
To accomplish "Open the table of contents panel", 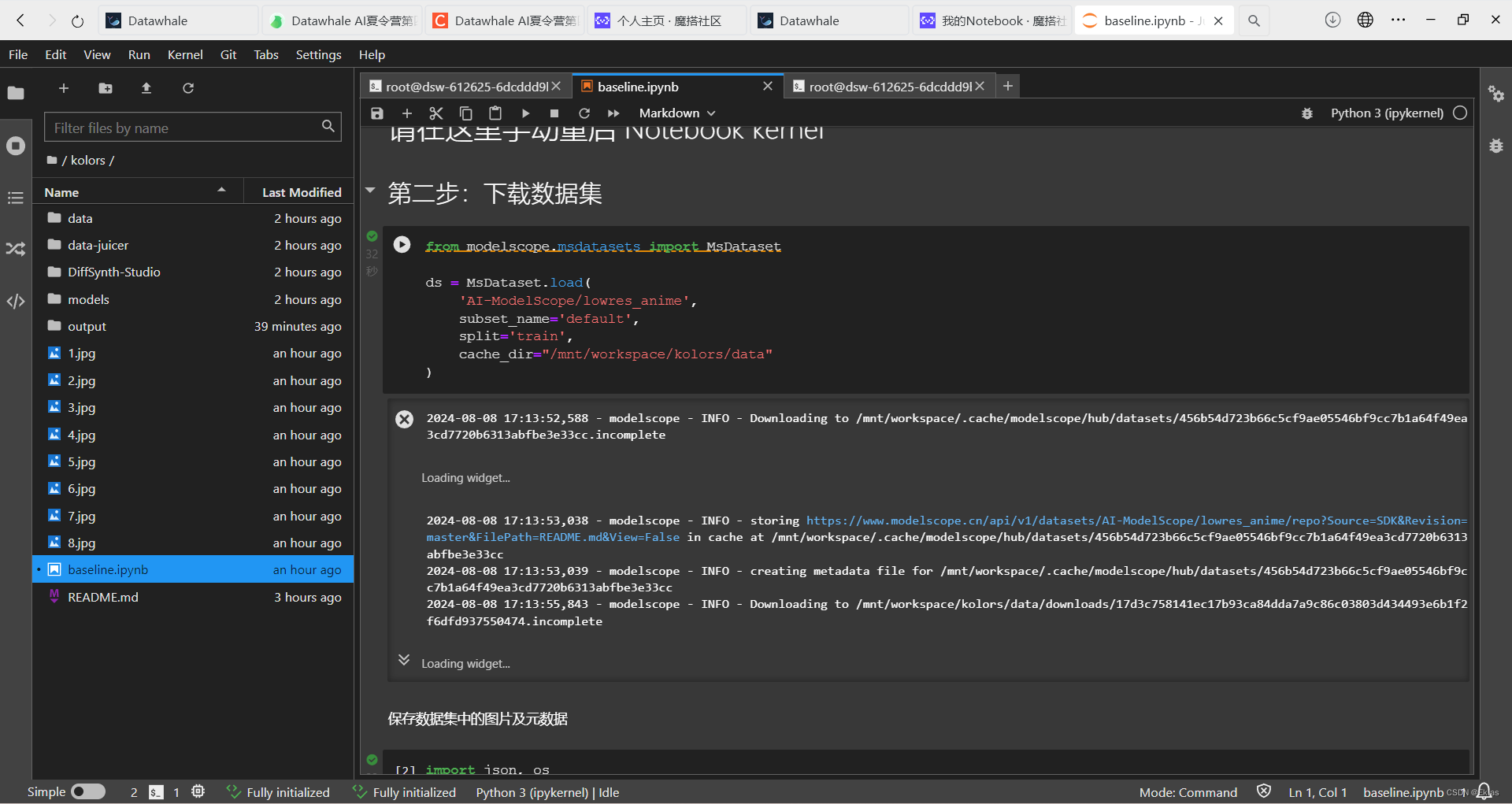I will click(x=16, y=198).
